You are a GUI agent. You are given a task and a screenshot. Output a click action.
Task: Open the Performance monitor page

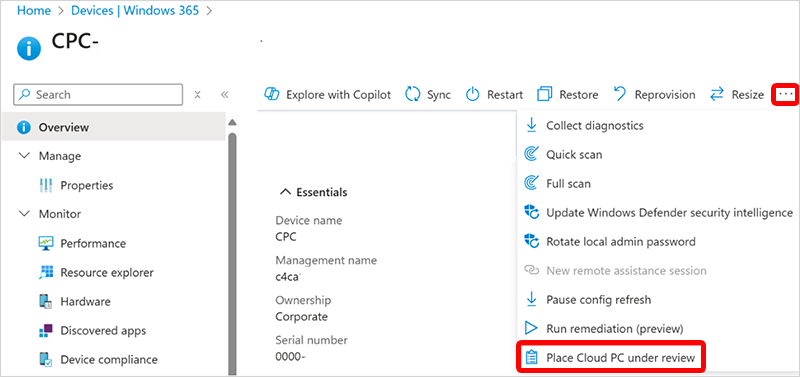[82, 243]
